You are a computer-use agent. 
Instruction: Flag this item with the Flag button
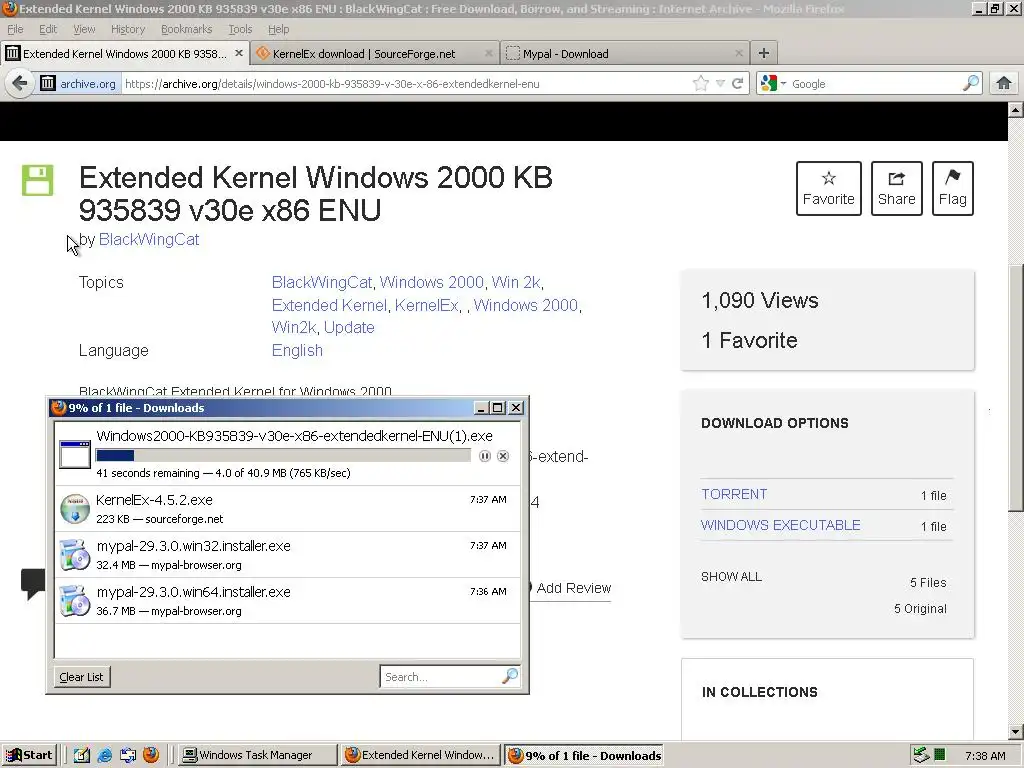point(952,188)
